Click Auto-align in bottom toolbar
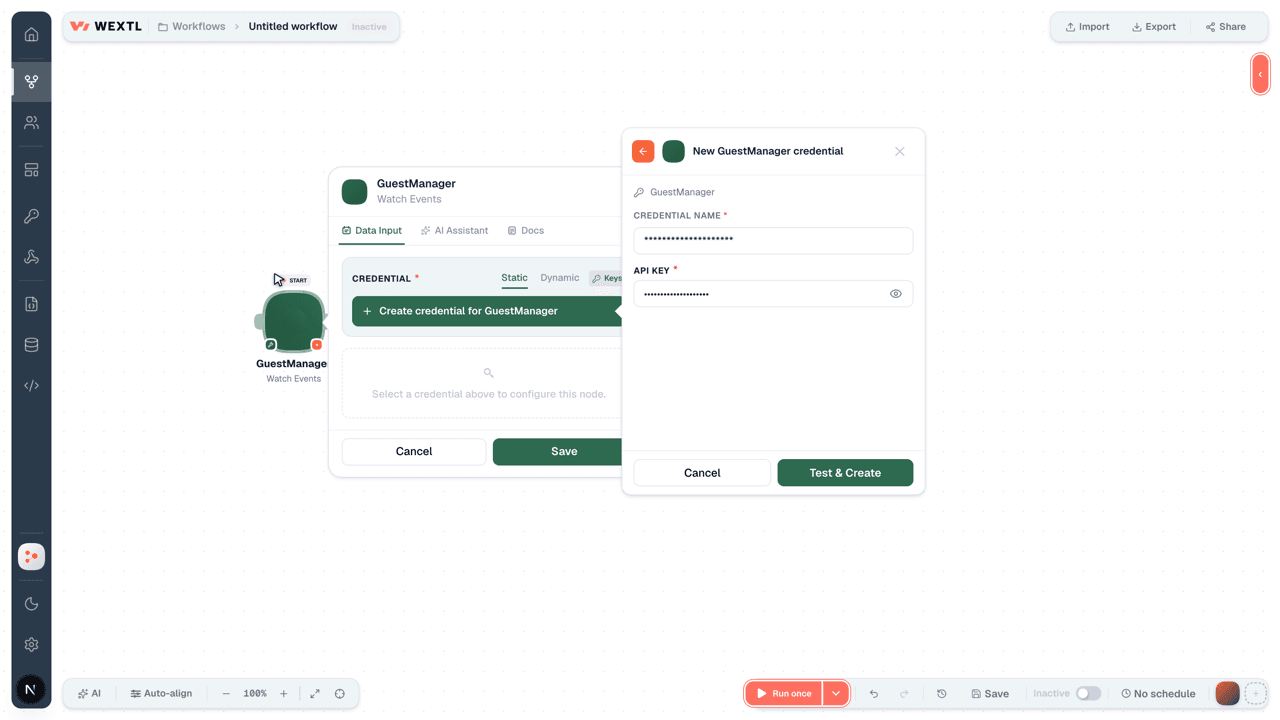This screenshot has height=720, width=1280. [x=161, y=693]
